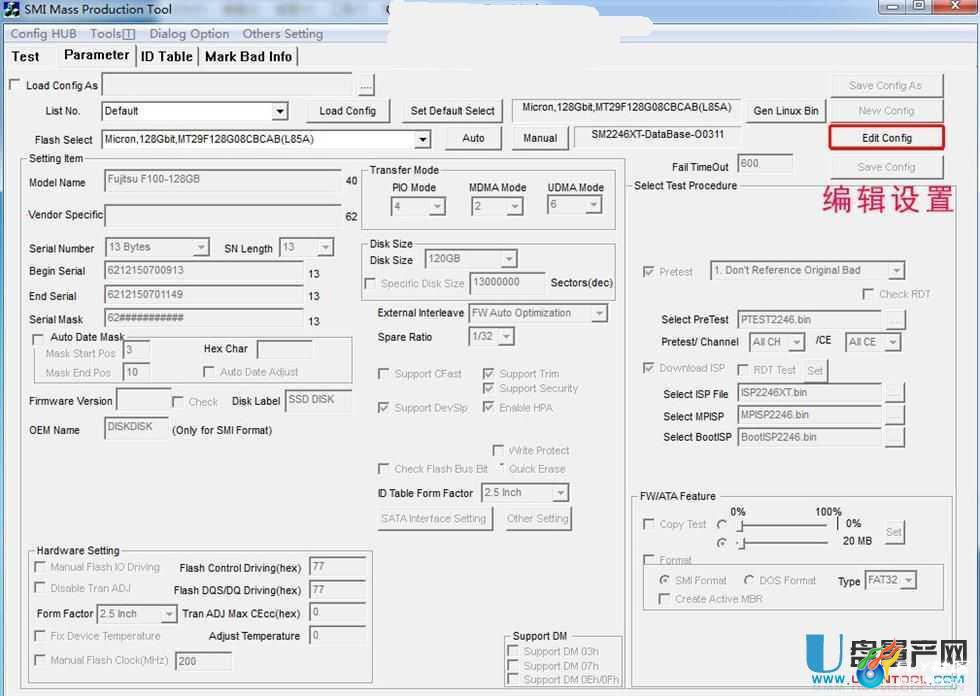Open the Spare Ratio dropdown
Screen dimensions: 980x696
(x=506, y=337)
